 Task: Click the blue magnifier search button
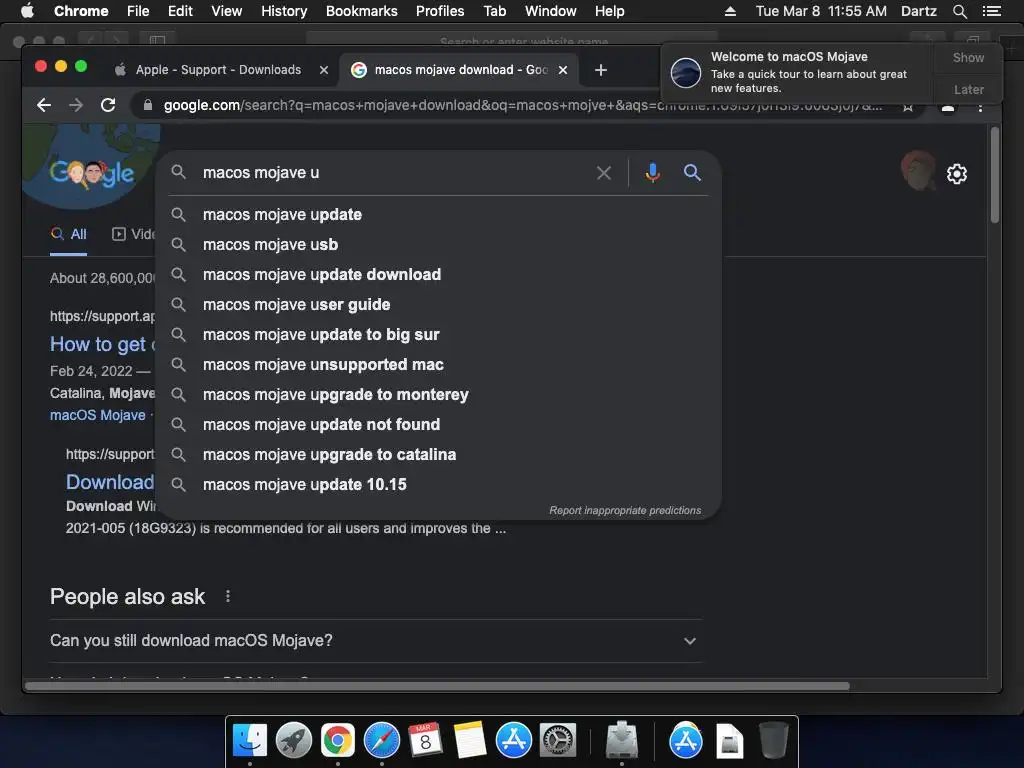click(x=692, y=172)
